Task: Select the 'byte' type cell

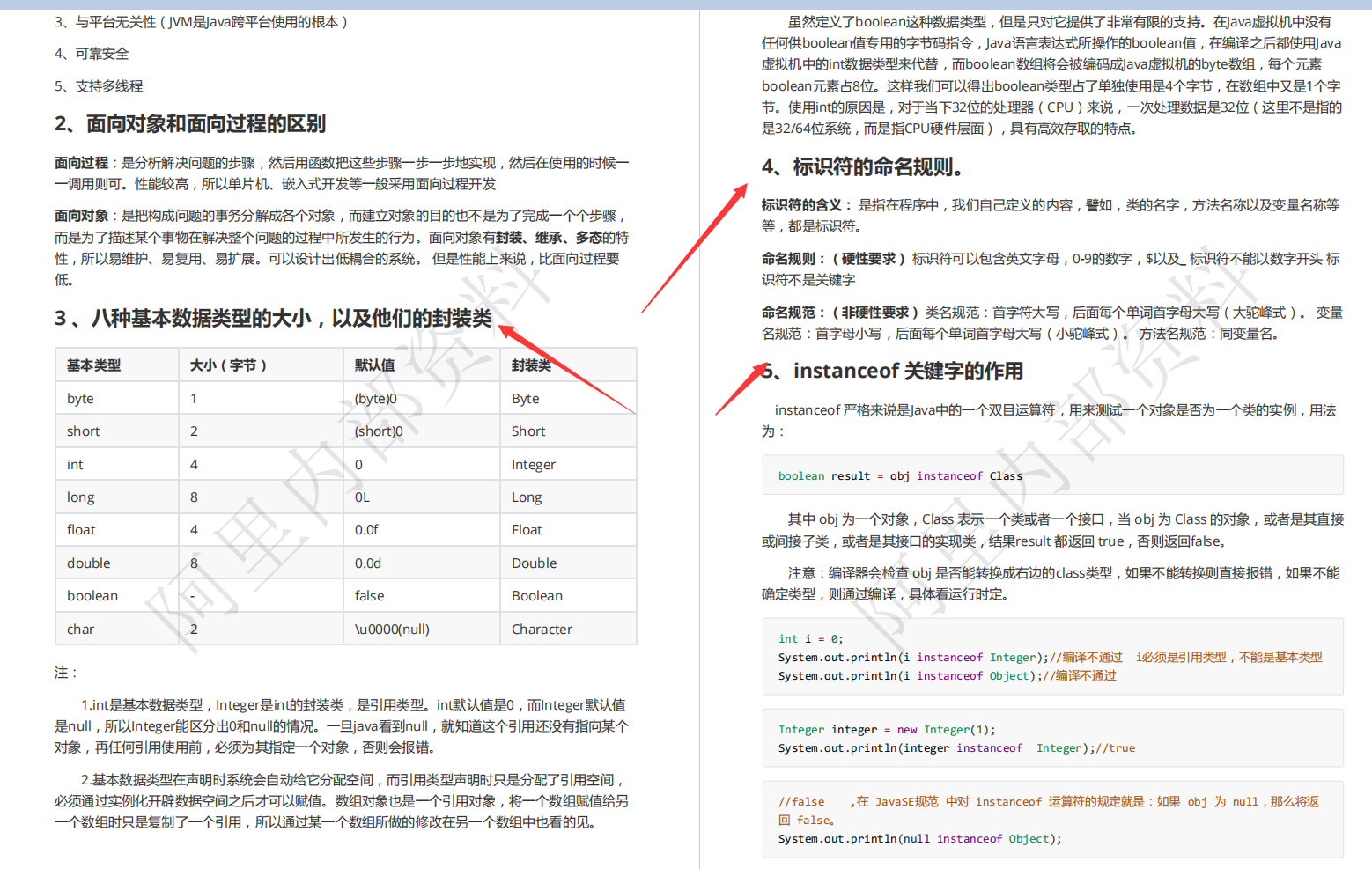Action: pyautogui.click(x=79, y=398)
